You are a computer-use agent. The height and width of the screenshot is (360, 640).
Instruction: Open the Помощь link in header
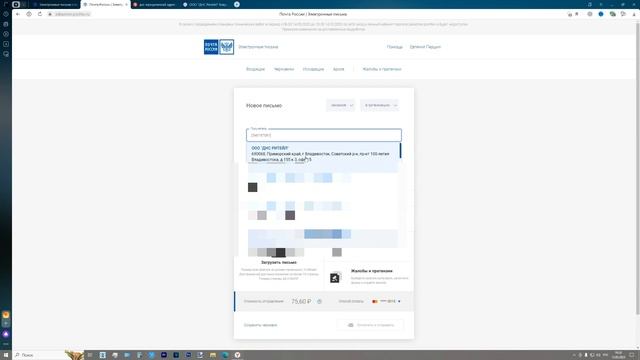[x=395, y=47]
